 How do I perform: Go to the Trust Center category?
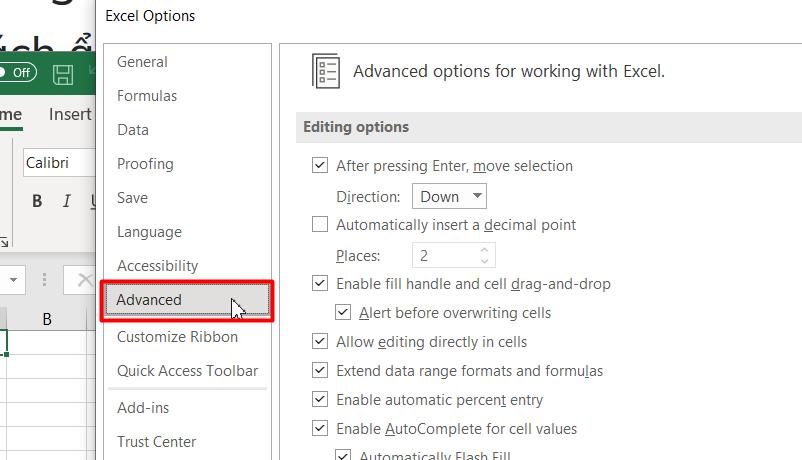coord(156,442)
